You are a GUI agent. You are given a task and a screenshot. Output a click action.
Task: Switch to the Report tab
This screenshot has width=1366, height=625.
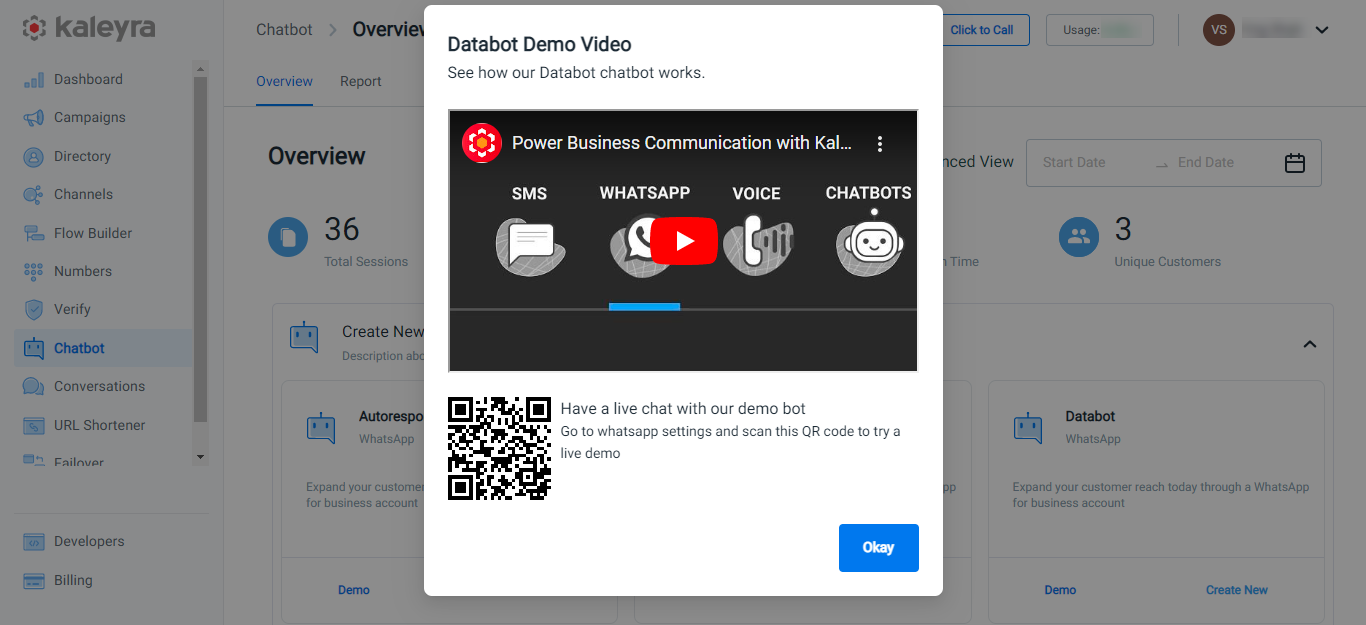361,82
